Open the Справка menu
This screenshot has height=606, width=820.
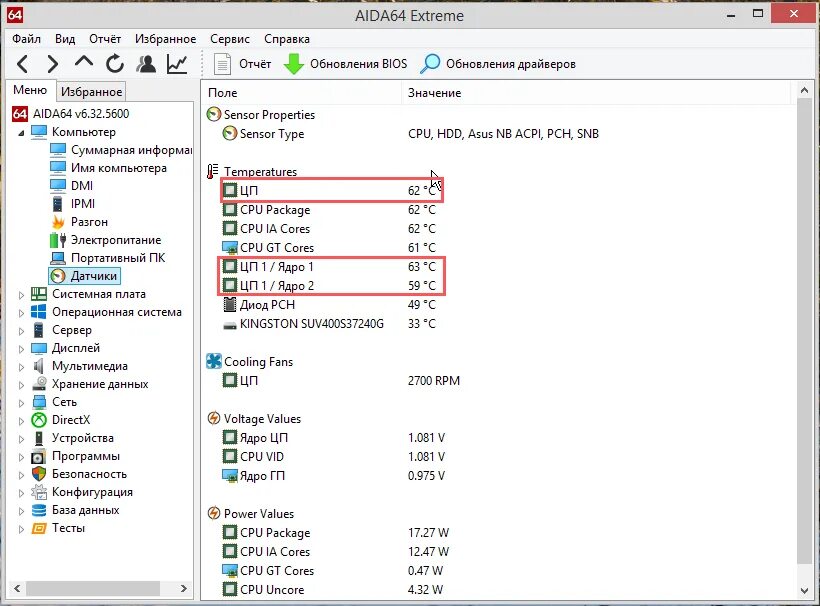tap(287, 39)
